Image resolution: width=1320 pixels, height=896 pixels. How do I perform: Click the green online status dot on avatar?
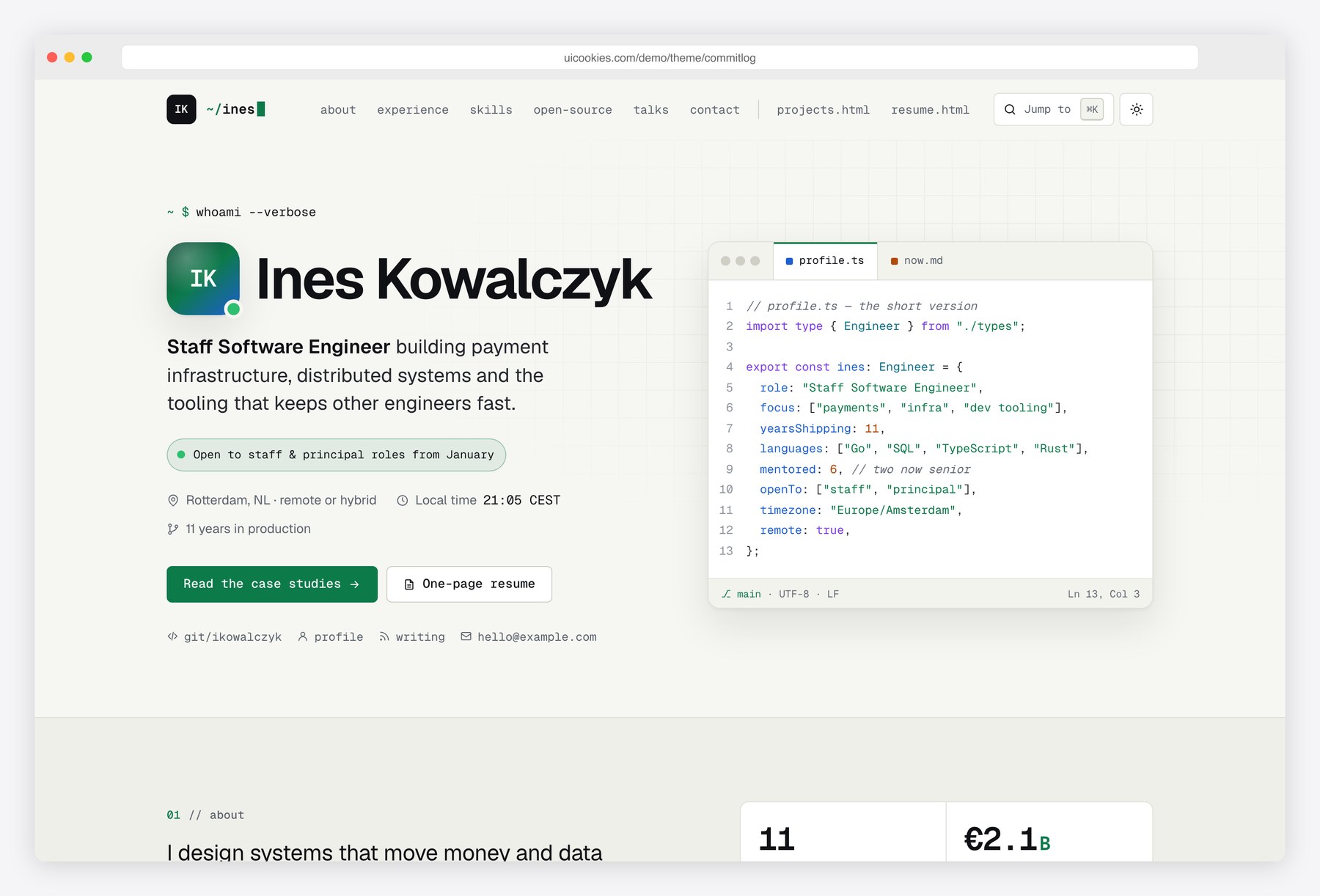233,309
